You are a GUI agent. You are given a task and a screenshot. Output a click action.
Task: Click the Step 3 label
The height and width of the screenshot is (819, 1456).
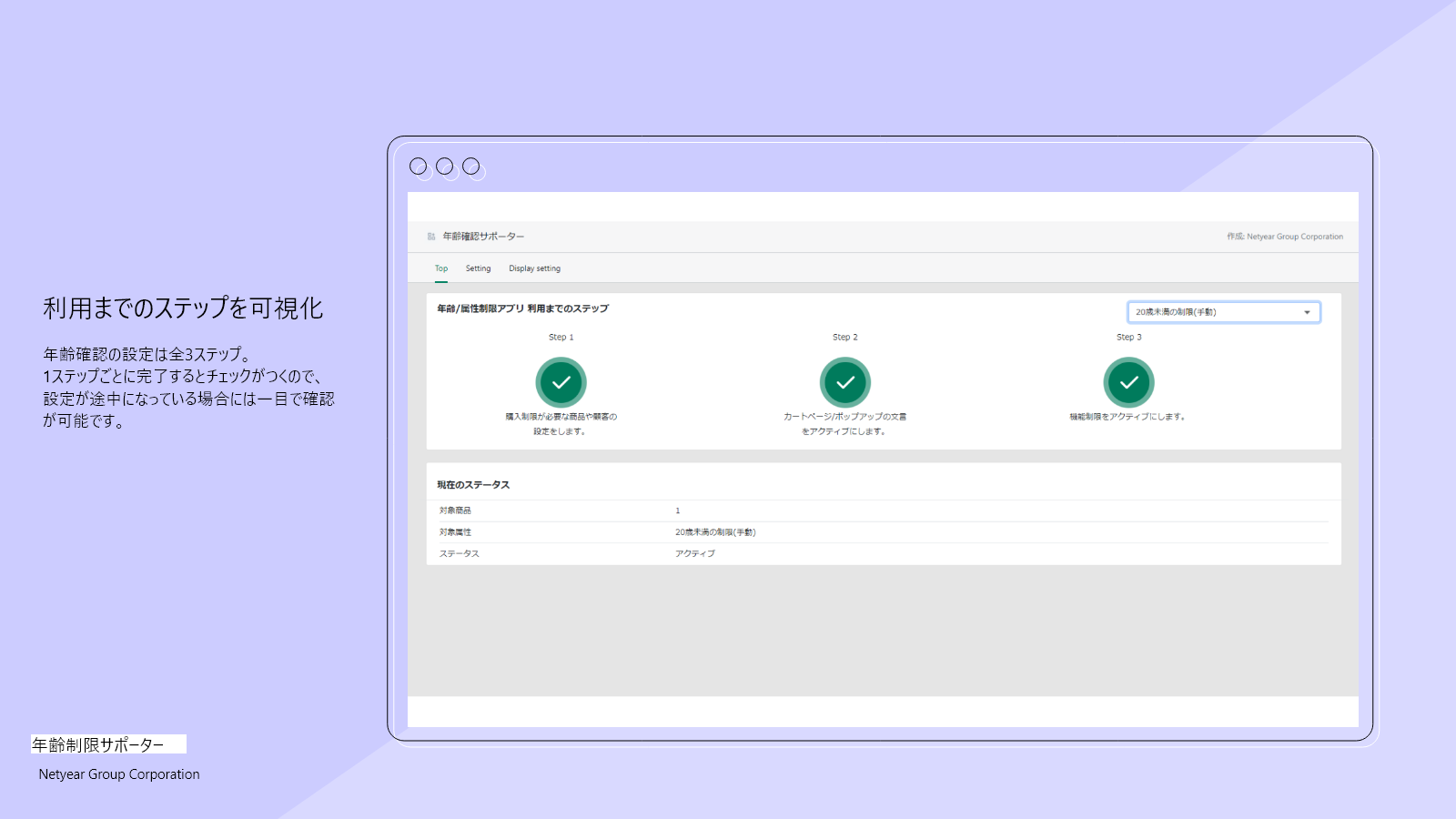point(1129,338)
